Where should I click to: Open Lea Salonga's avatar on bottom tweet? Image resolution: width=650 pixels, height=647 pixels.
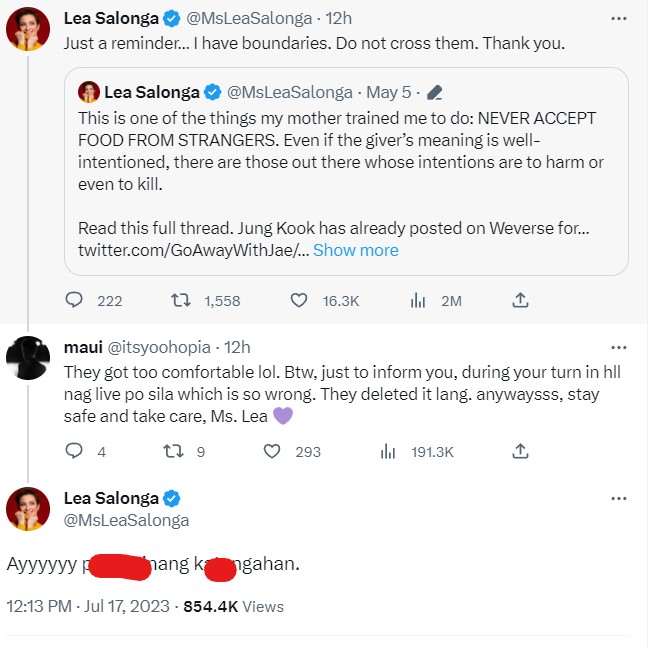(28, 510)
